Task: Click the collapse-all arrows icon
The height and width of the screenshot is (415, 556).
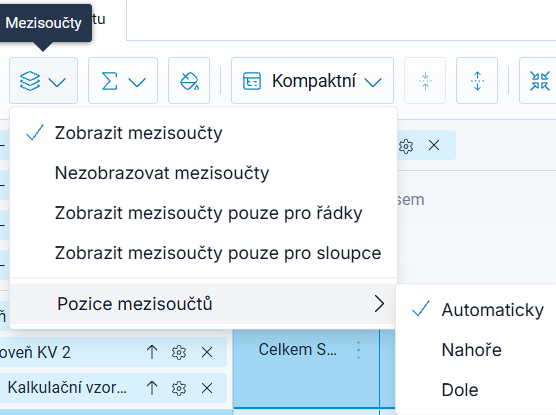Action: coord(539,81)
